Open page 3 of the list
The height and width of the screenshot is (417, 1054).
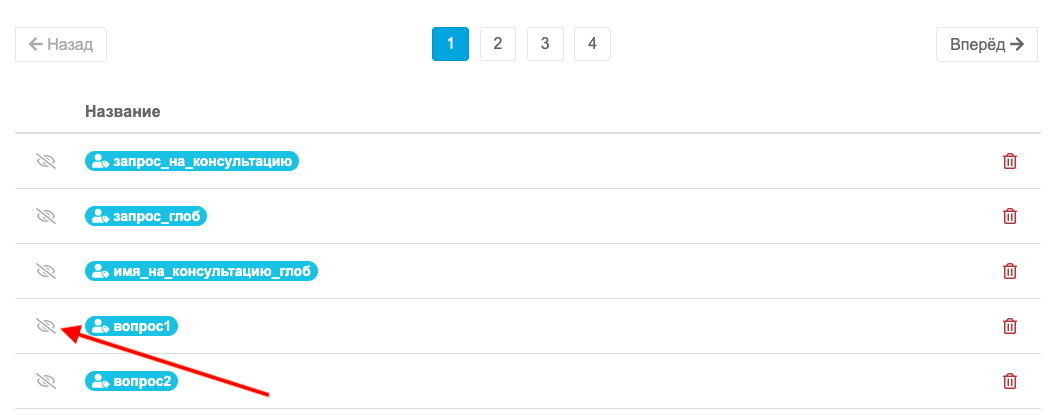(x=545, y=44)
